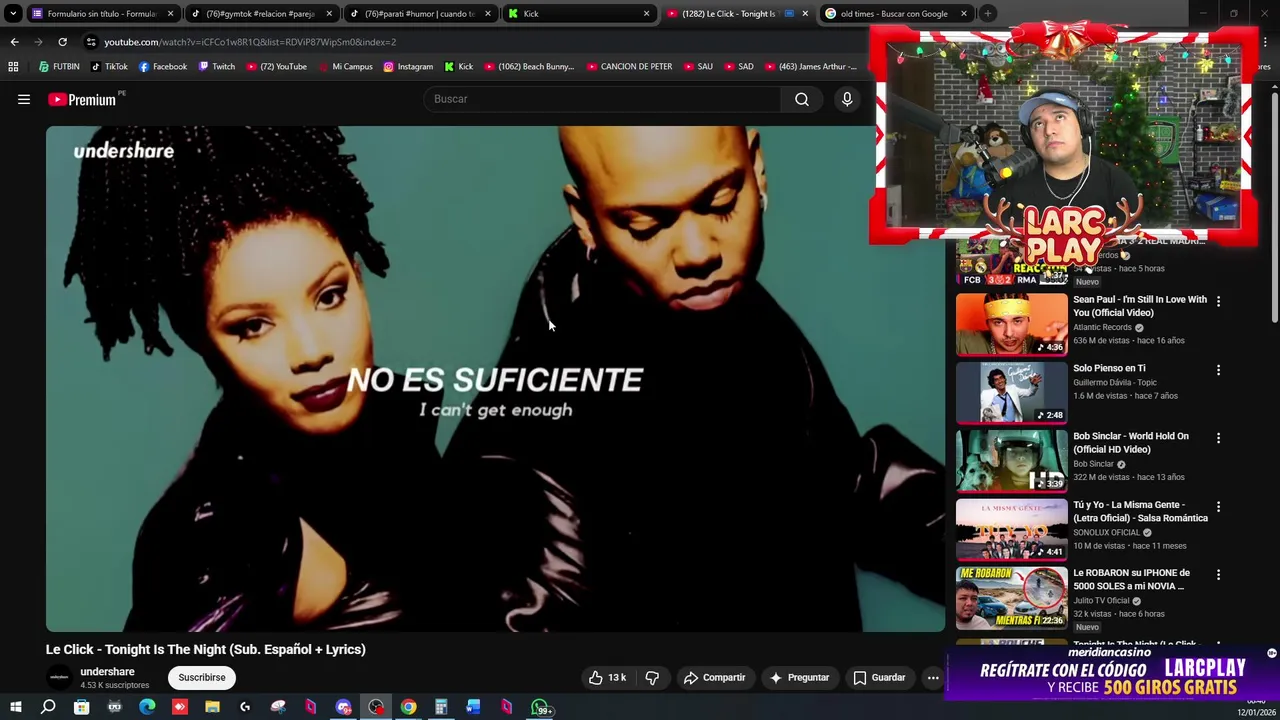Close the Kick browser tab
This screenshot has width=1280, height=720.
[x=646, y=14]
